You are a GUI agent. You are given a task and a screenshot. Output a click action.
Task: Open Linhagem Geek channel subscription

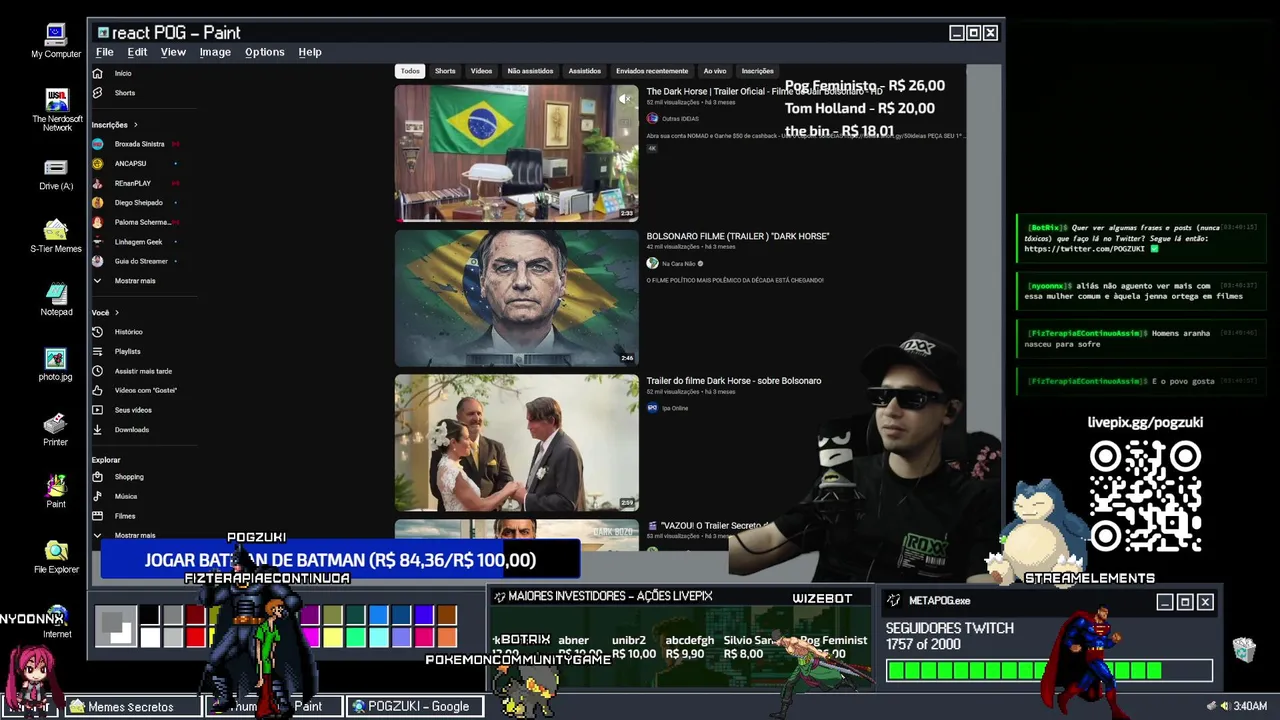click(x=136, y=242)
